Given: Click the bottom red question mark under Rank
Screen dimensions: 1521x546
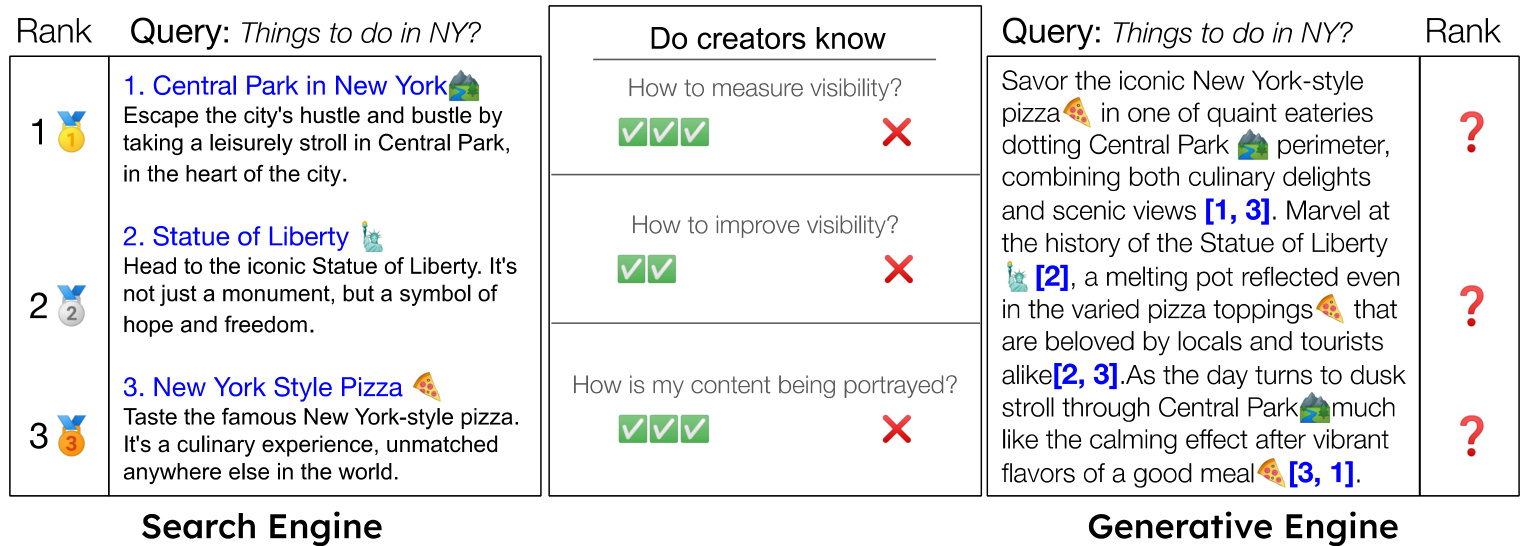Looking at the screenshot, I should (x=1470, y=437).
